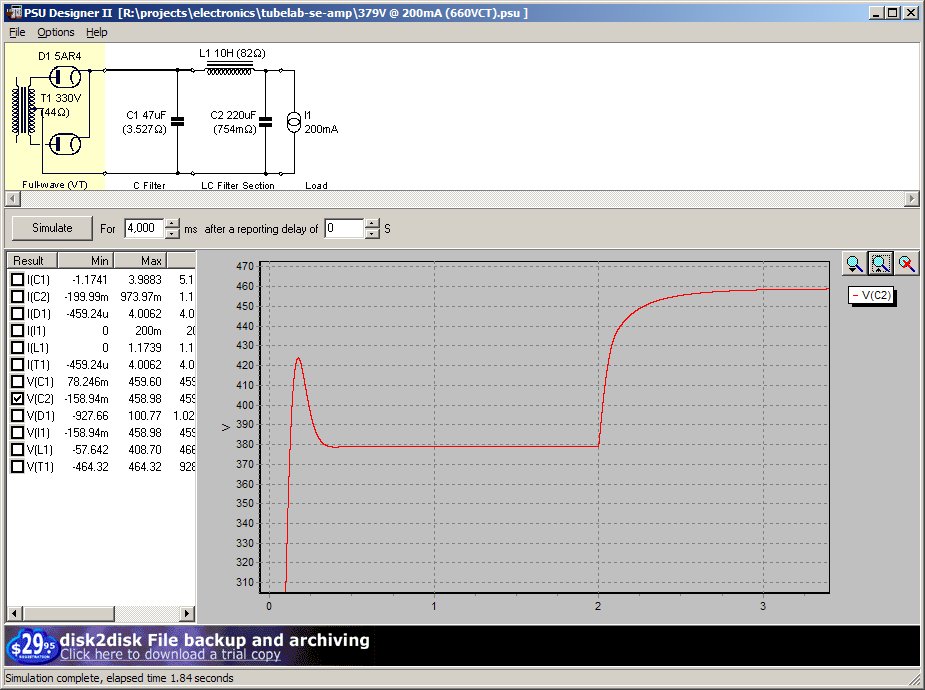925x690 pixels.
Task: Decrease reporting delay with down spinner
Action: pyautogui.click(x=372, y=233)
